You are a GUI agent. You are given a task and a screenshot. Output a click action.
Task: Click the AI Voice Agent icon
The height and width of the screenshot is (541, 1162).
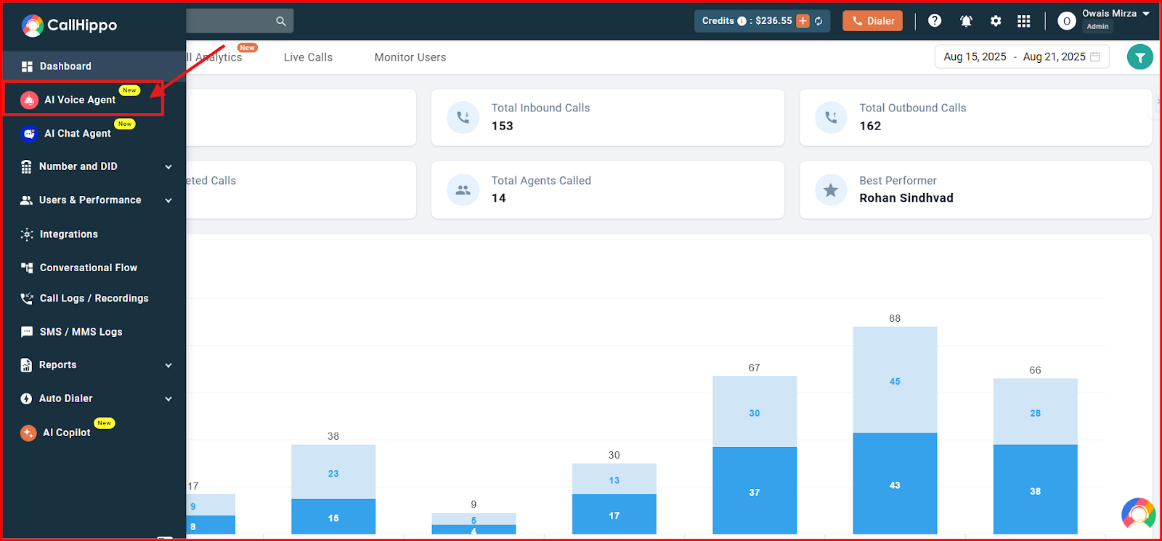coord(29,101)
